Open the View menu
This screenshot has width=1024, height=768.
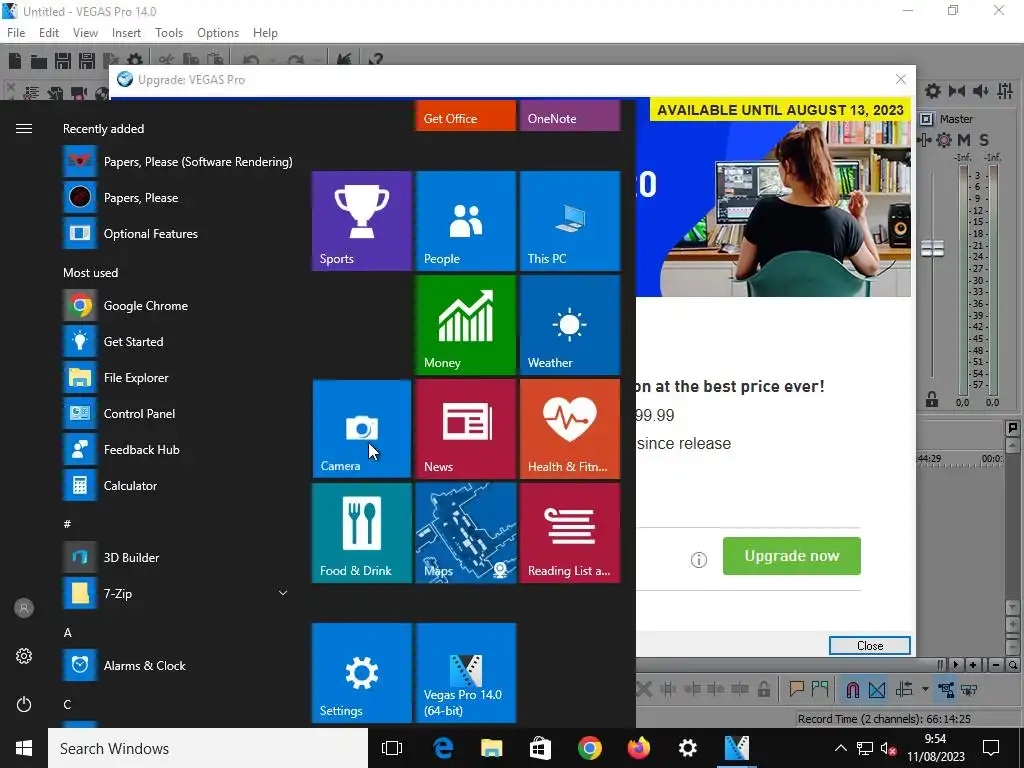[85, 33]
